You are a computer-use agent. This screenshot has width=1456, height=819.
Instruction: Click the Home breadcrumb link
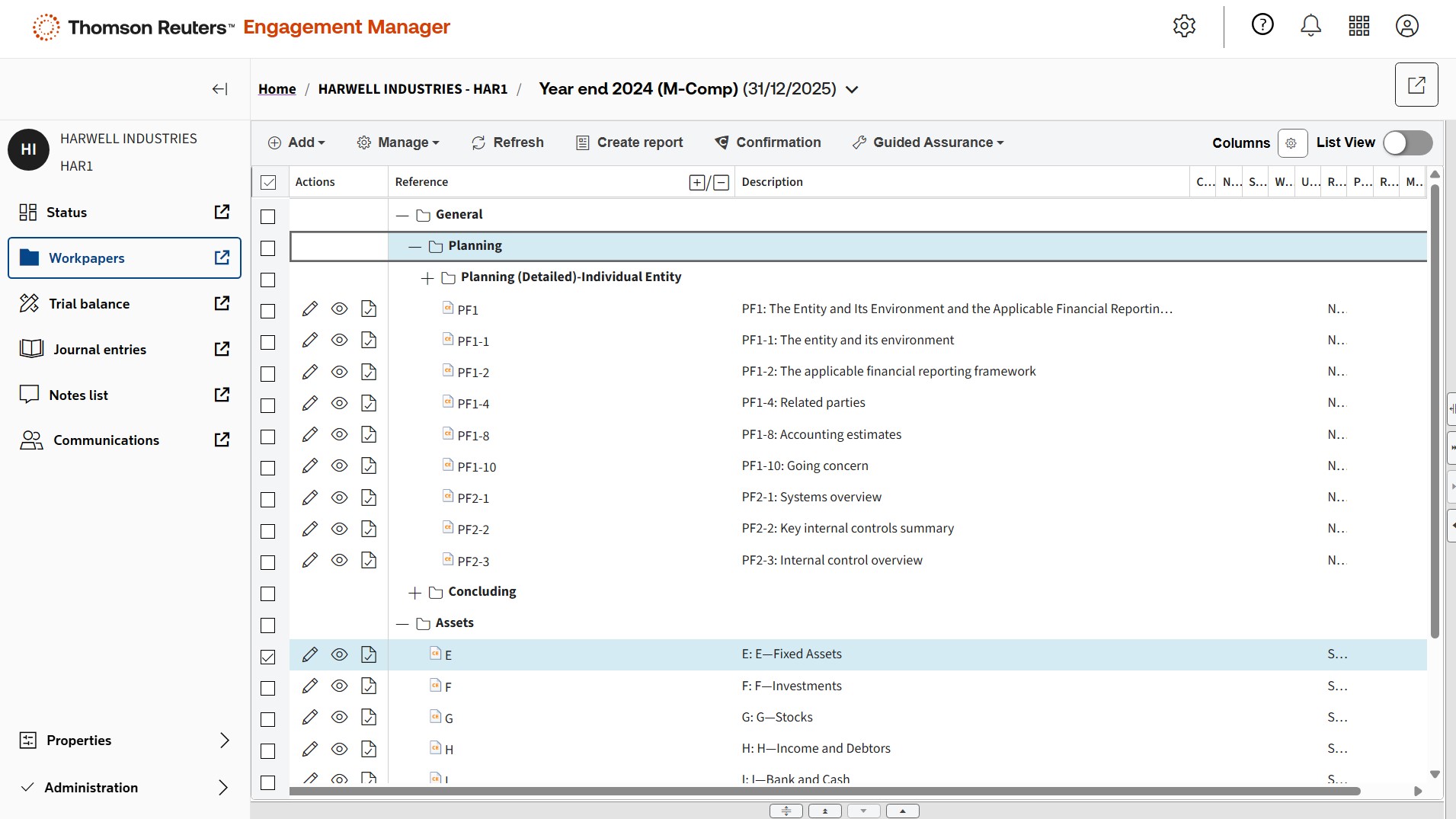click(277, 89)
